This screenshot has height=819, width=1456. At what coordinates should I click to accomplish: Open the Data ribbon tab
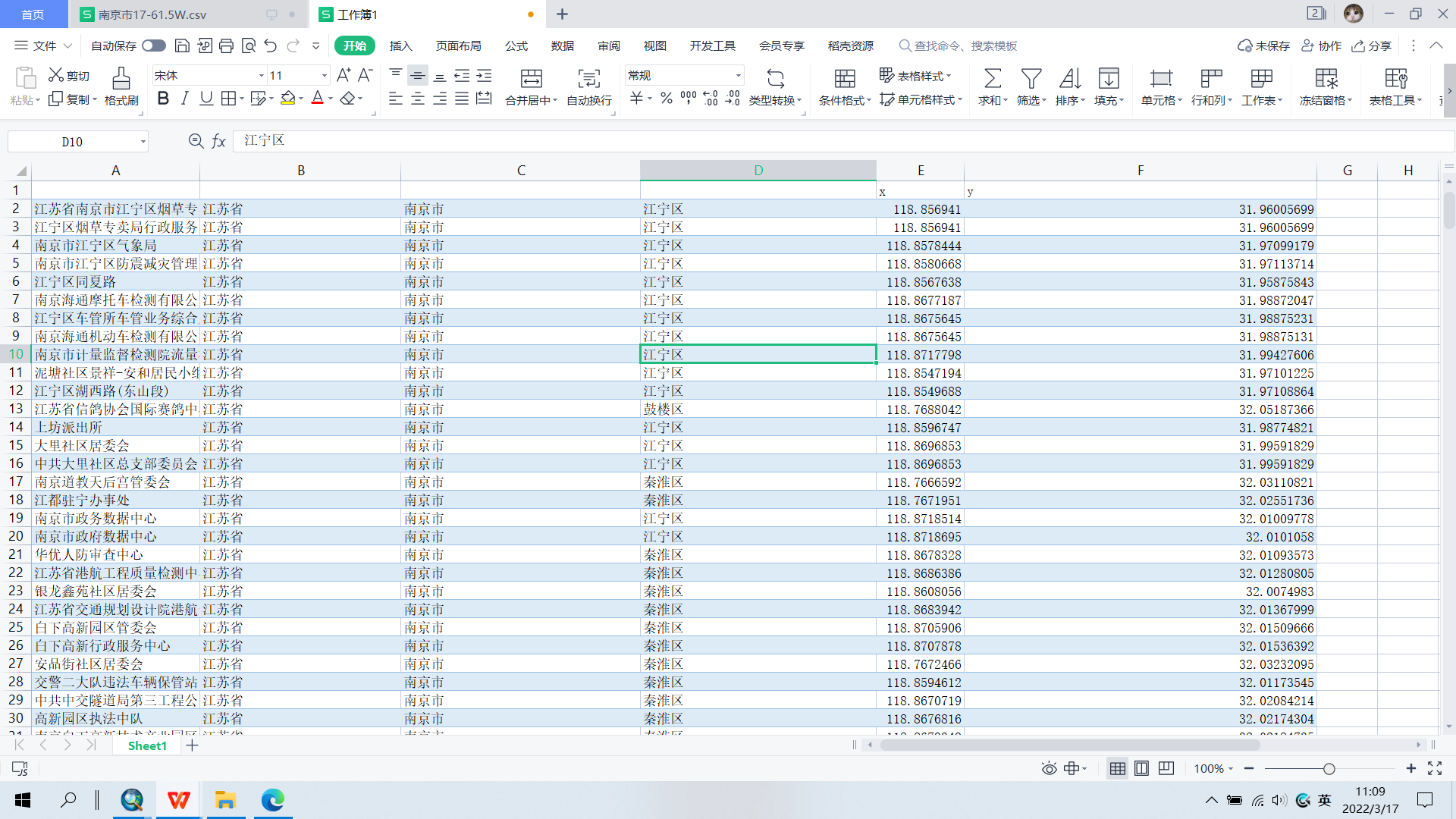pyautogui.click(x=562, y=45)
